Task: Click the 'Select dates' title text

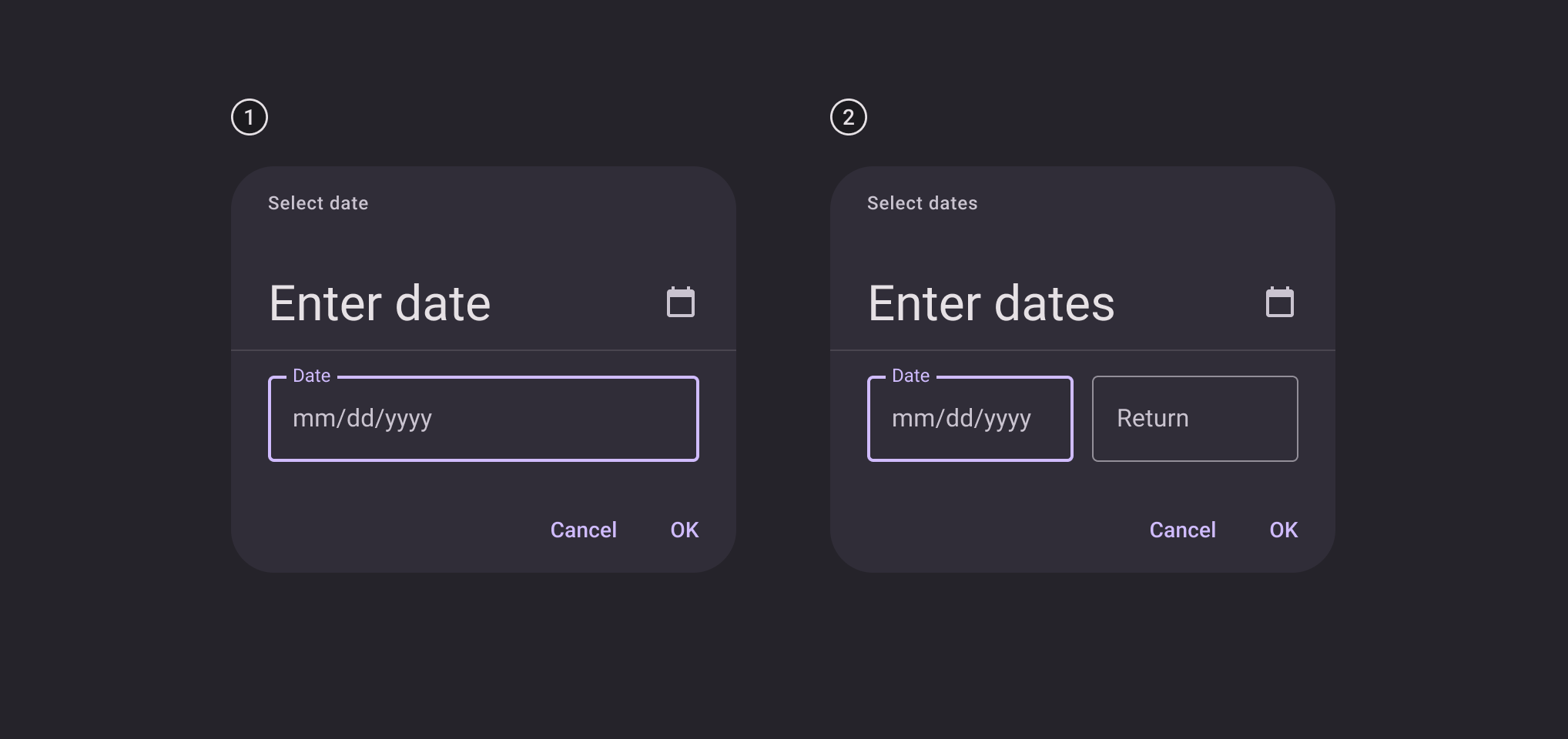Action: pos(922,203)
